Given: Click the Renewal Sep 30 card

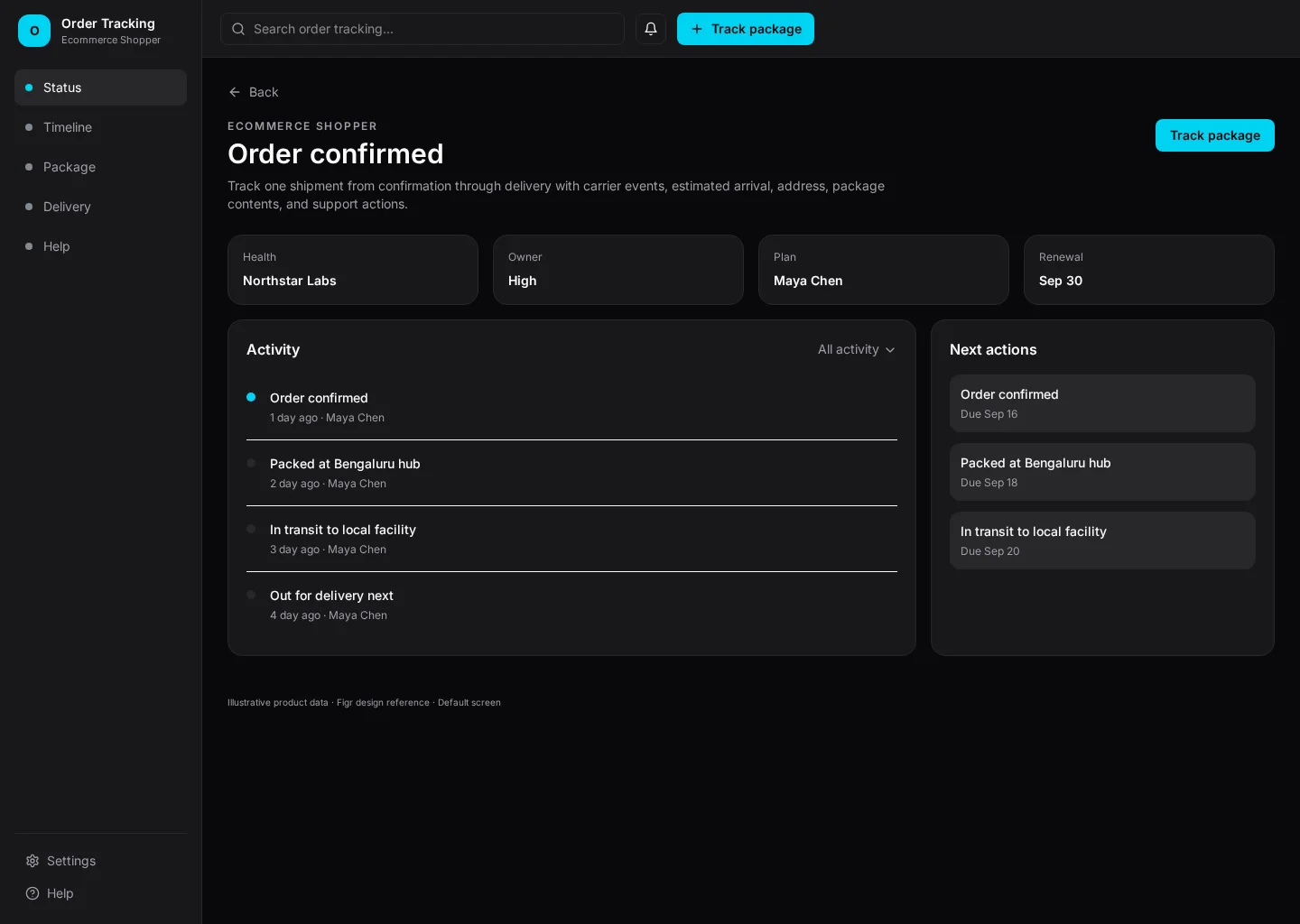Looking at the screenshot, I should pos(1149,270).
